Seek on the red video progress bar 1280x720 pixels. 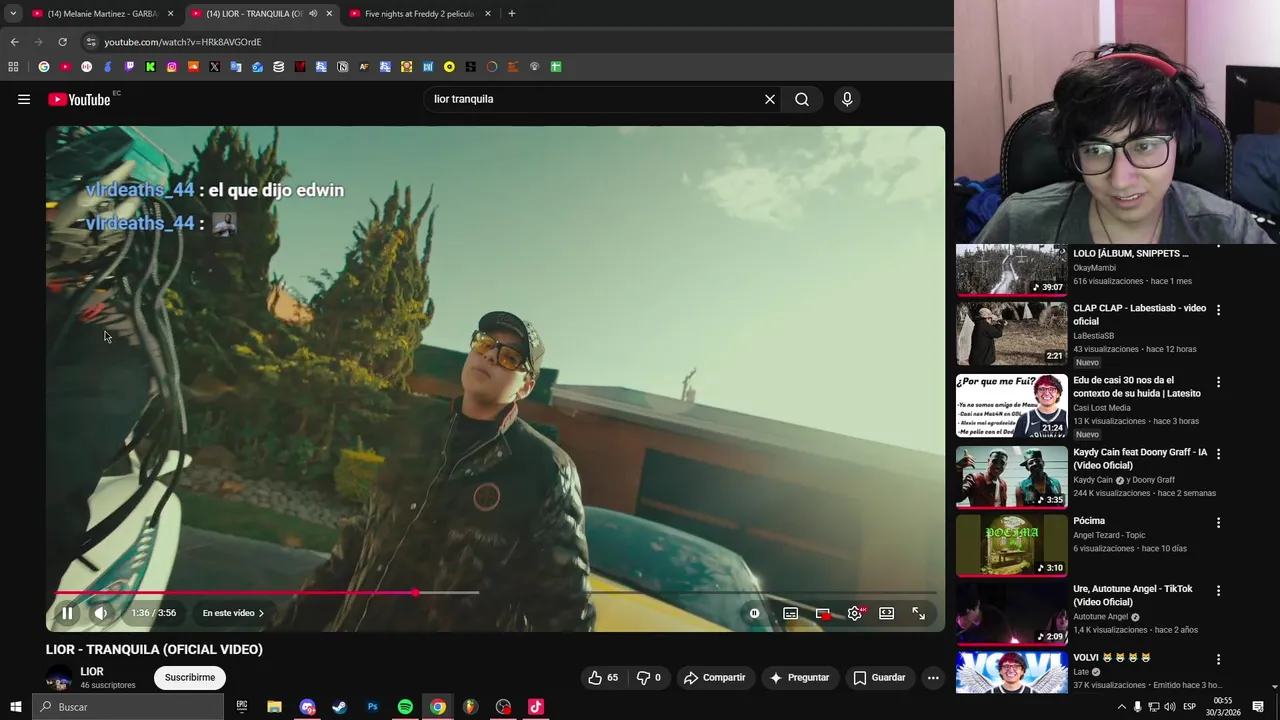pos(235,593)
